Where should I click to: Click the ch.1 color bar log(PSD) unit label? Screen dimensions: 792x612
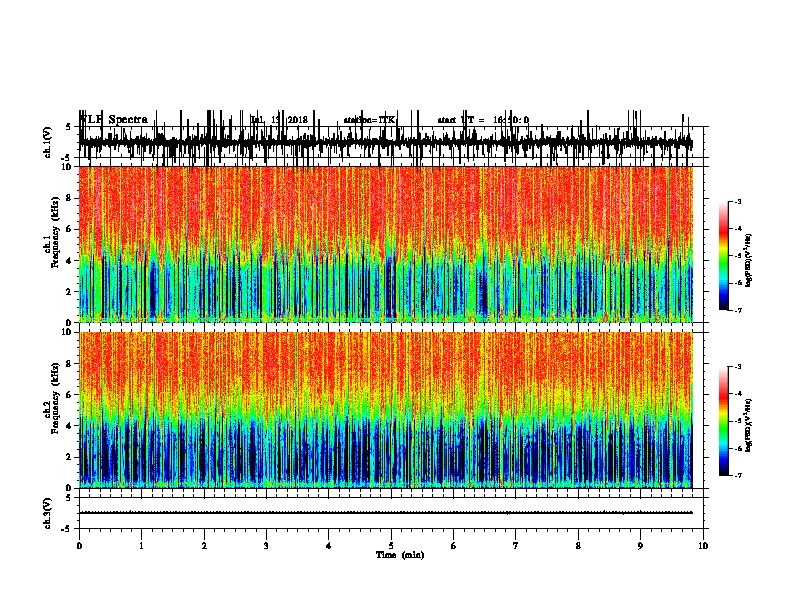tap(749, 261)
